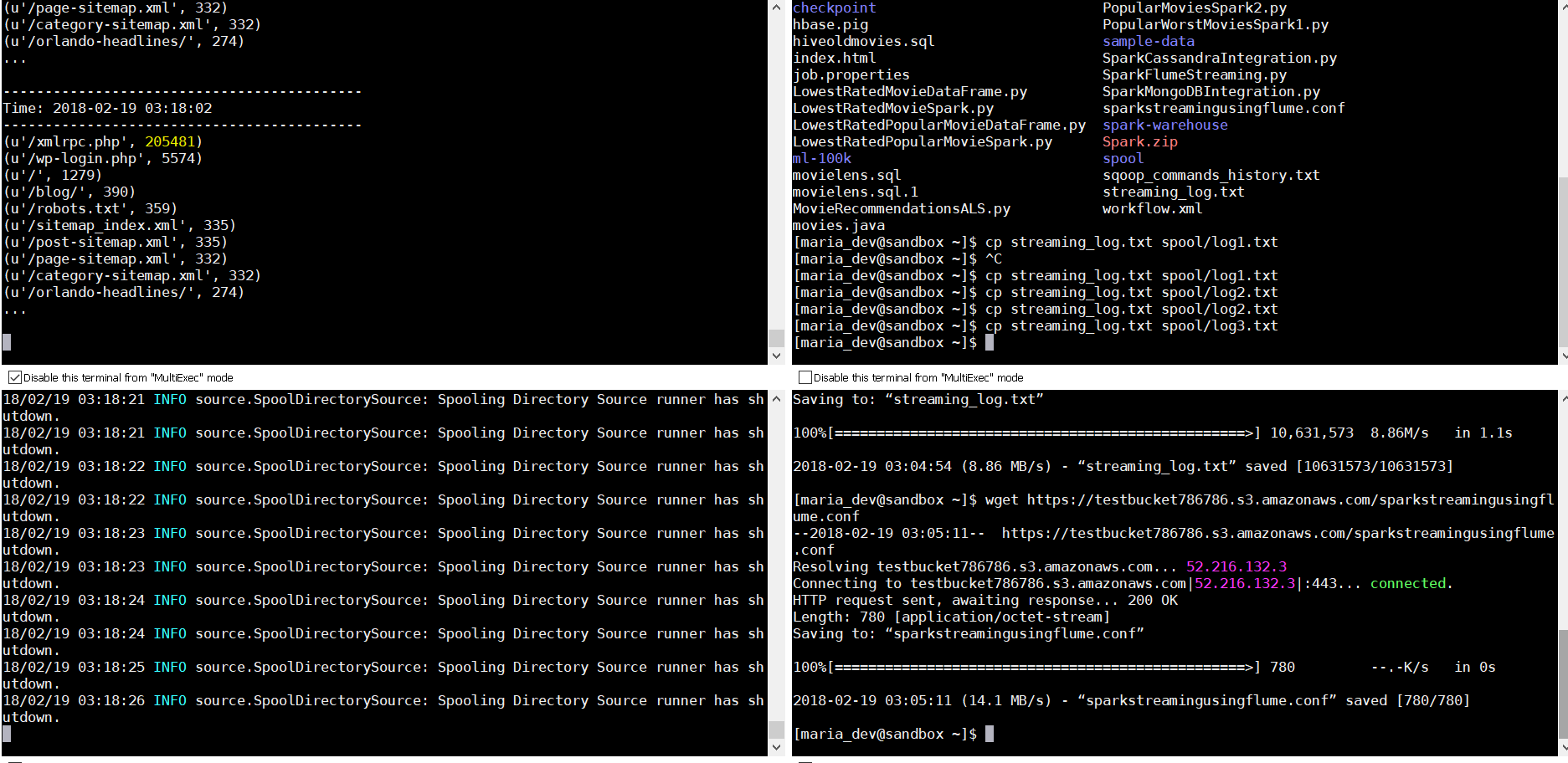Click 'PopularWorstMoviesSpark1.py' in the listing
The height and width of the screenshot is (763, 1568).
1216,24
